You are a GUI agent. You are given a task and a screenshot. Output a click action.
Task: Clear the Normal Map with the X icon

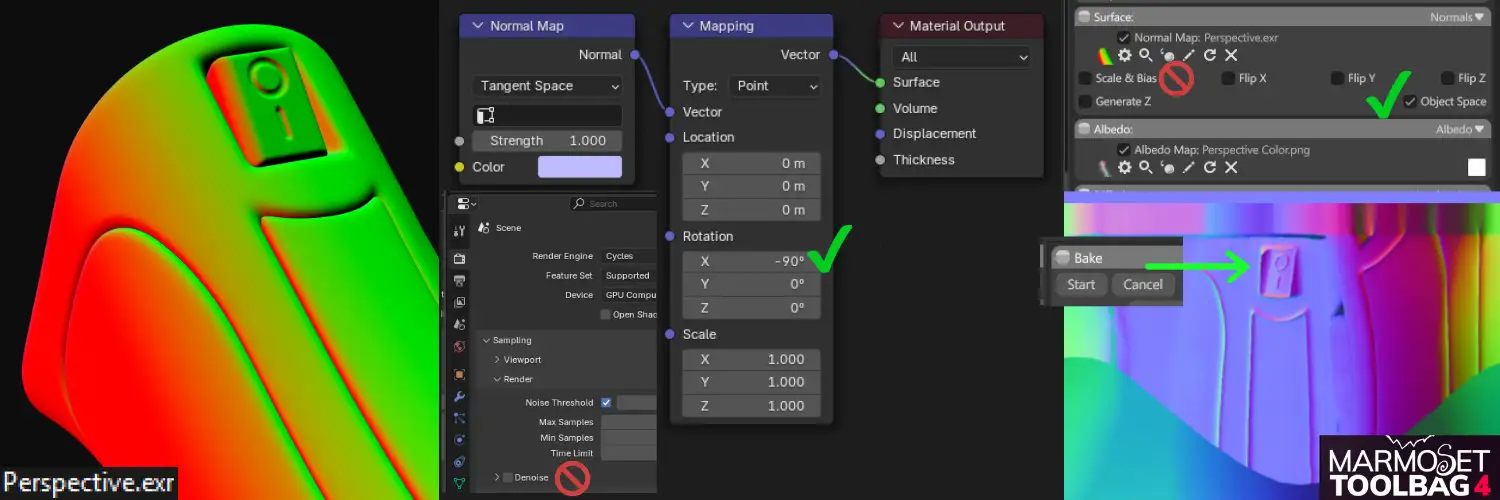1232,56
